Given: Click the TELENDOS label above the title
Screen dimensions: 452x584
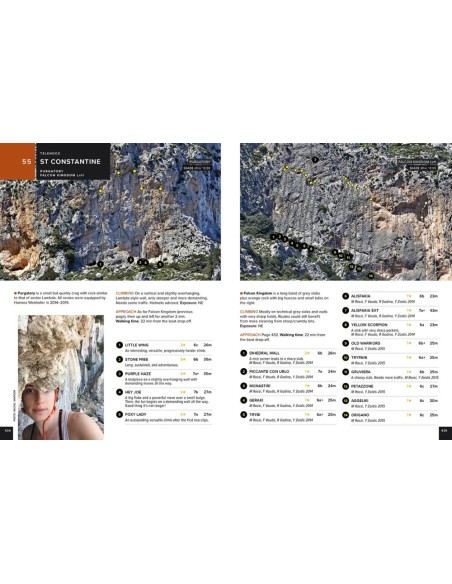Looking at the screenshot, I should [x=50, y=153].
